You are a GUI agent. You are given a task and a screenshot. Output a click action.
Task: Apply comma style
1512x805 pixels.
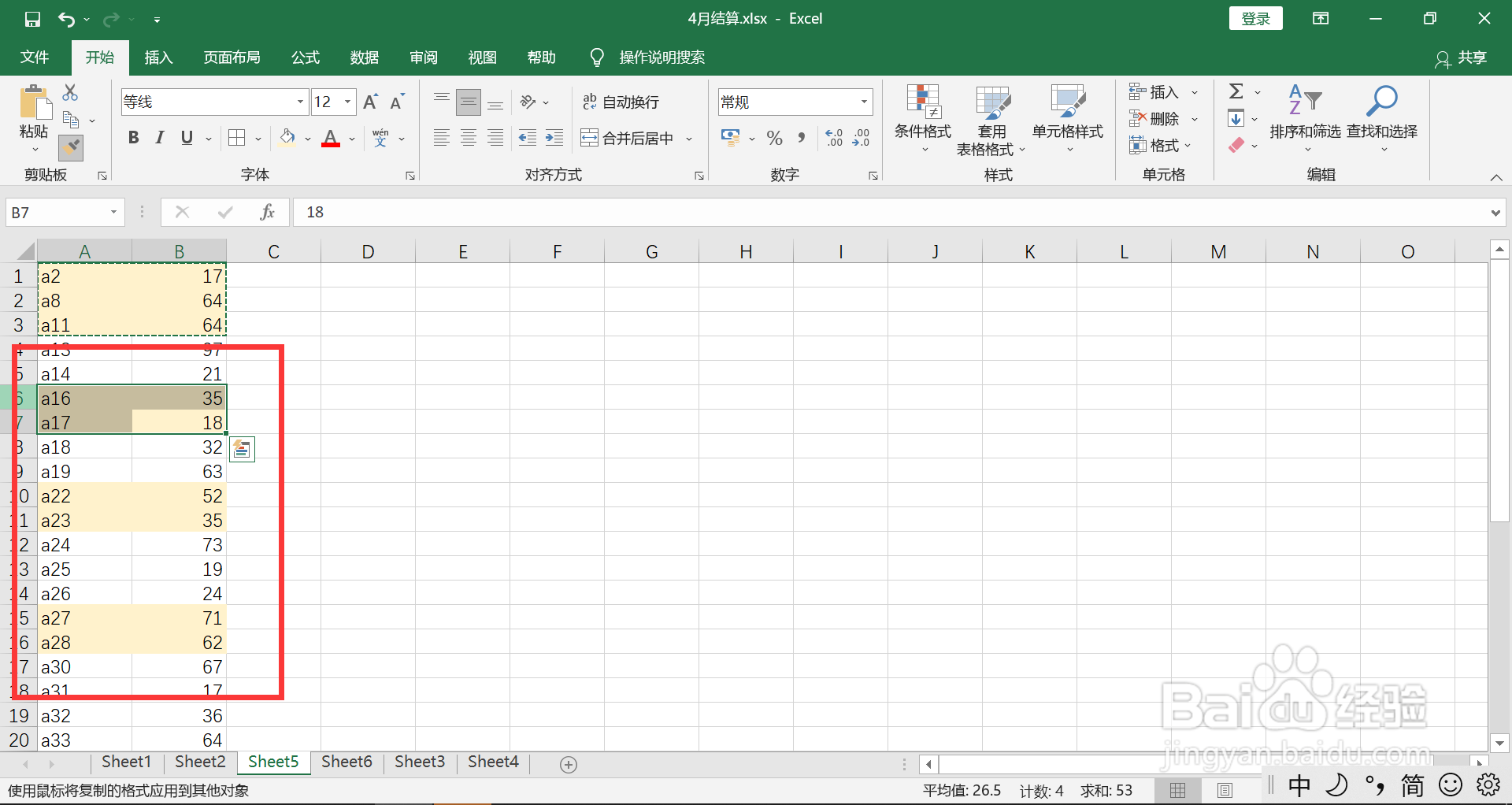coord(802,138)
